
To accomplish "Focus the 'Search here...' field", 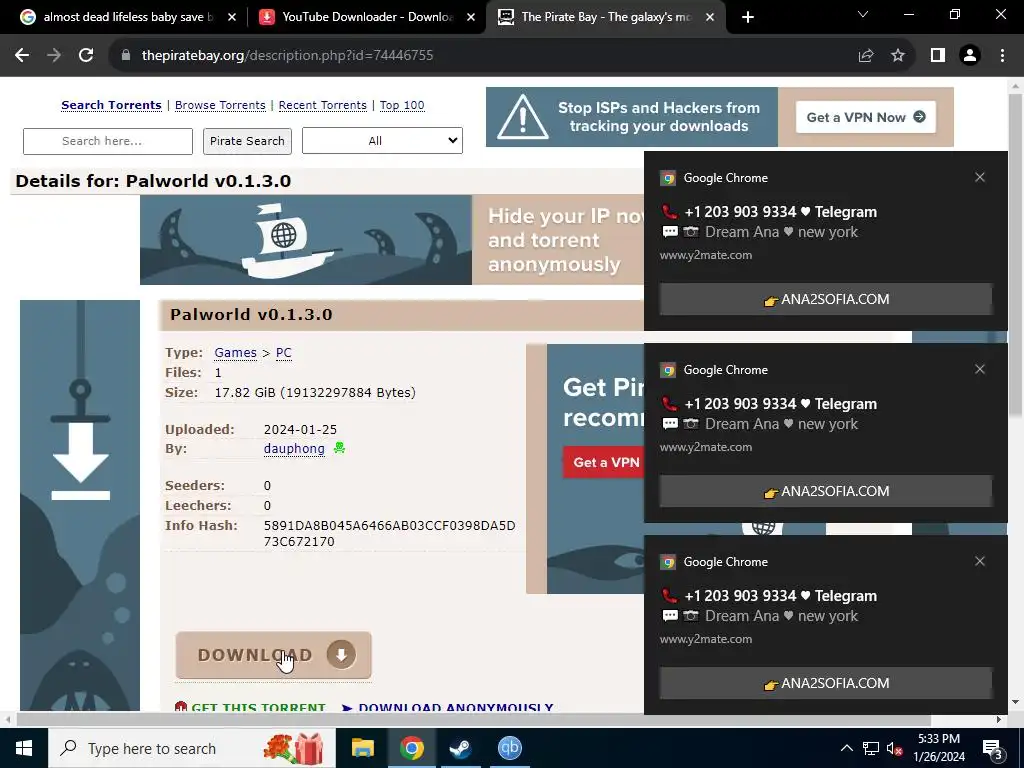I will [x=108, y=141].
